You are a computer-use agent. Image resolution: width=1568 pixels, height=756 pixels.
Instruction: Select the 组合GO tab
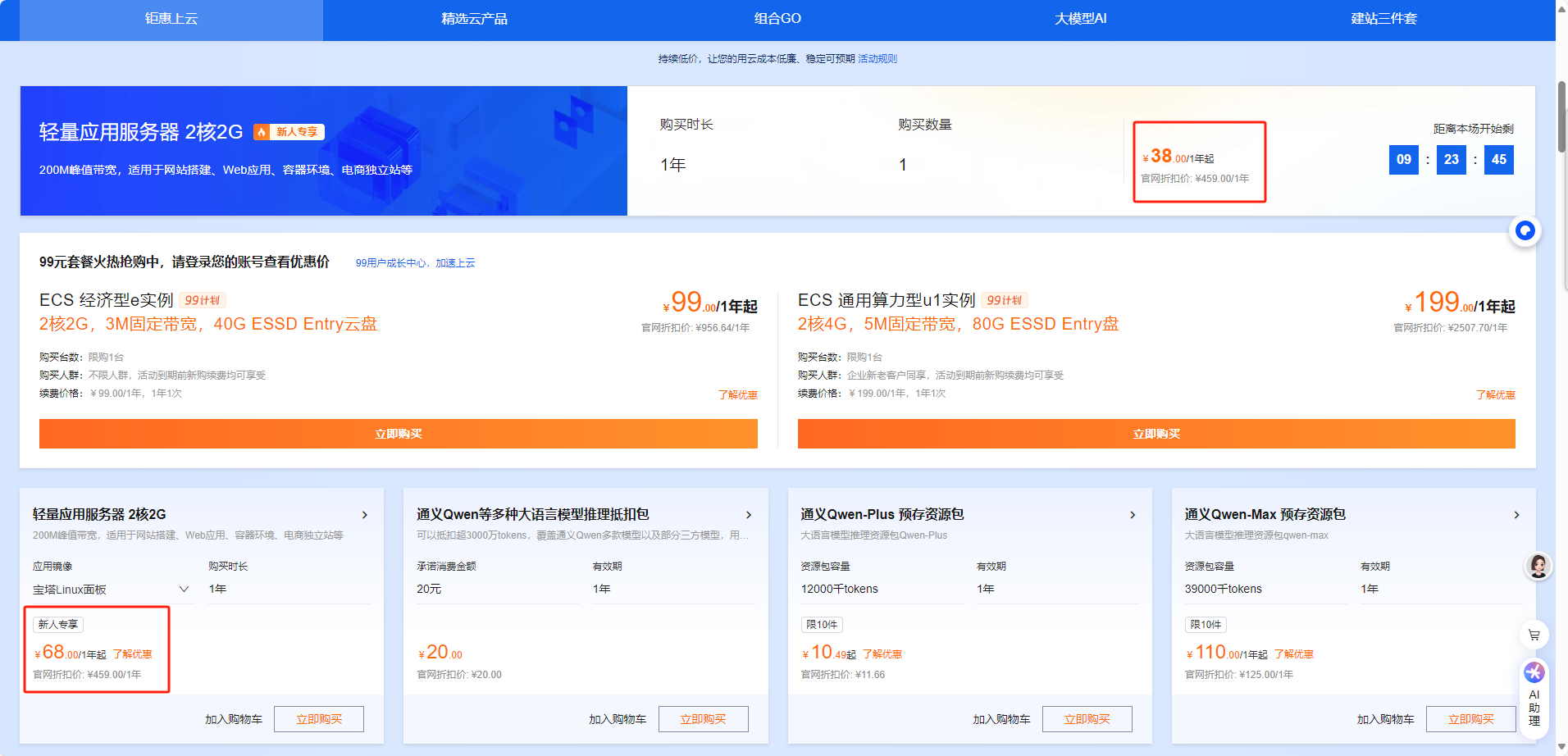(777, 19)
